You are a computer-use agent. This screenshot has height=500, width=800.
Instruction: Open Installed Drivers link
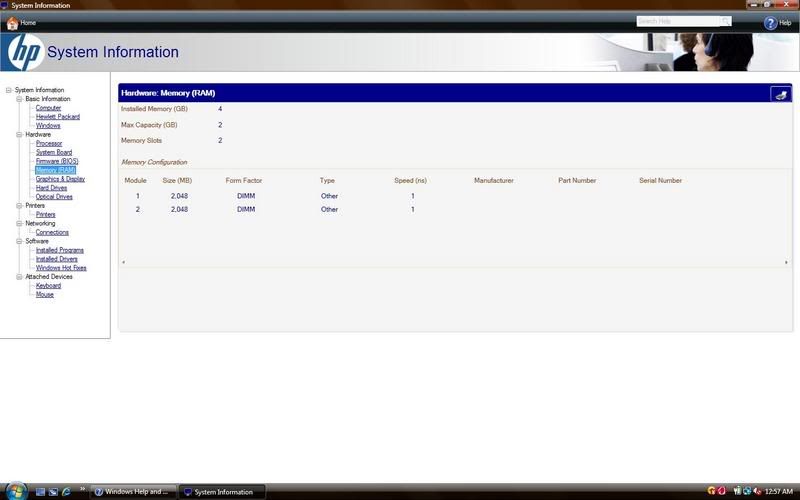pyautogui.click(x=57, y=259)
